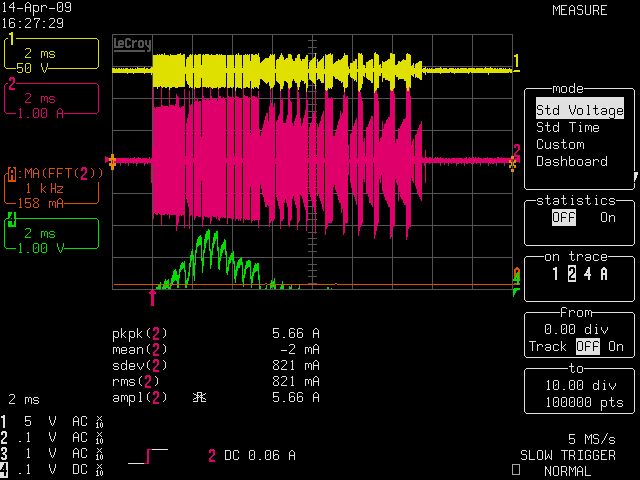This screenshot has height=480, width=640.
Task: Click the orange level marker left of grid
Action: [111, 161]
